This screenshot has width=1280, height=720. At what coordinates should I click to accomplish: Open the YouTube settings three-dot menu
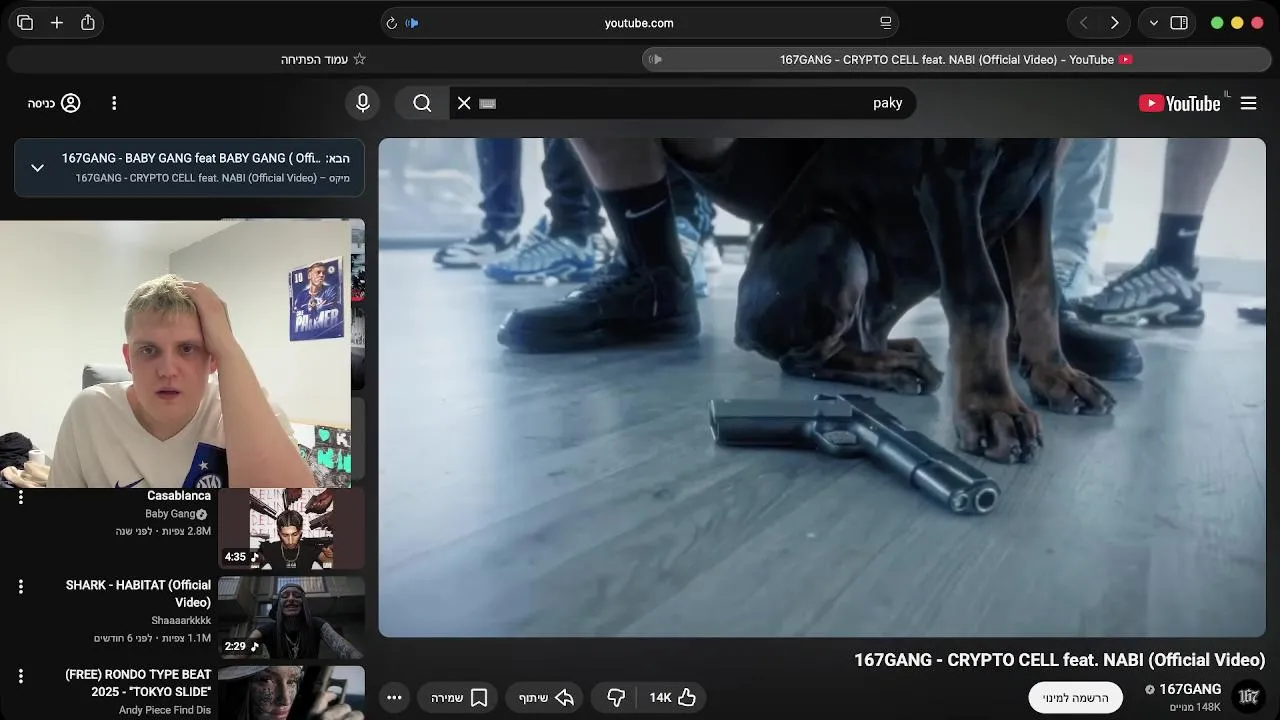[x=114, y=103]
